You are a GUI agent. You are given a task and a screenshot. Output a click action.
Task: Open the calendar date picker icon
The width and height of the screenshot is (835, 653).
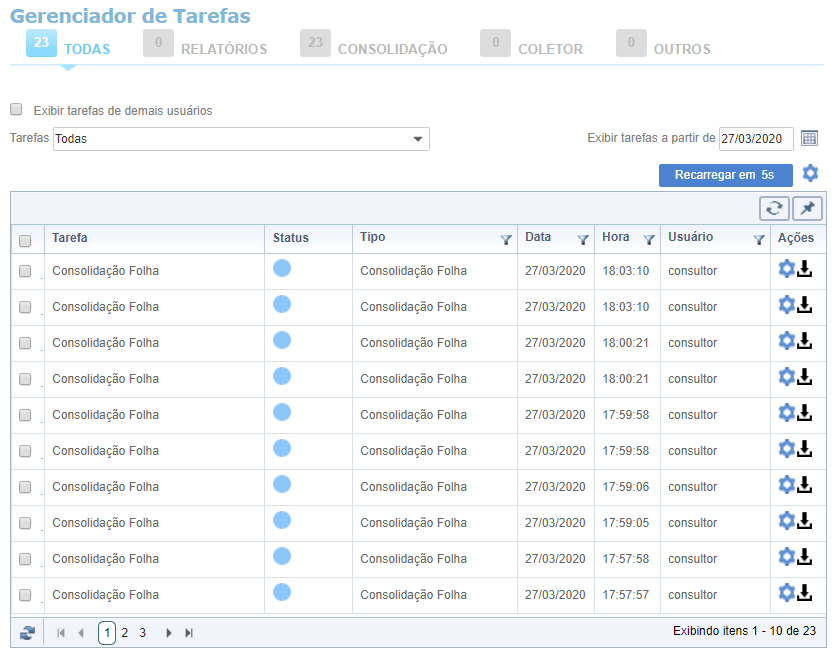coord(810,138)
